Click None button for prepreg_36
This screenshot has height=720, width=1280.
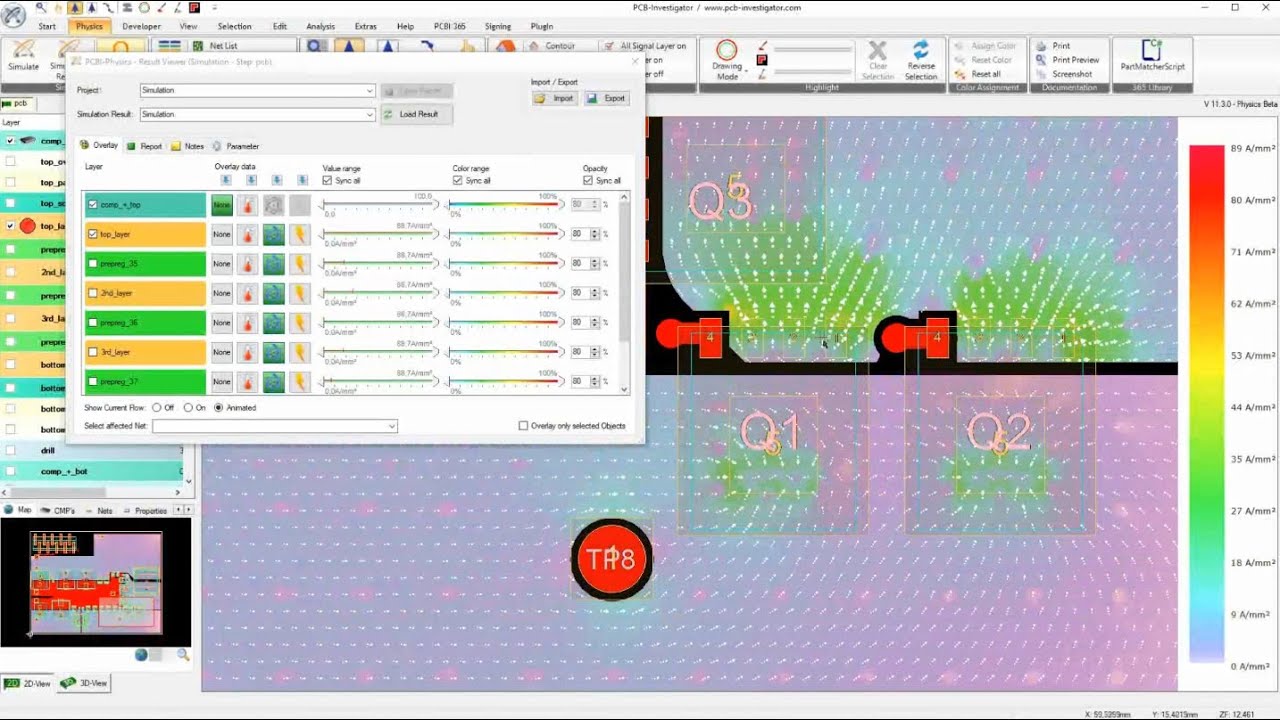pos(221,323)
